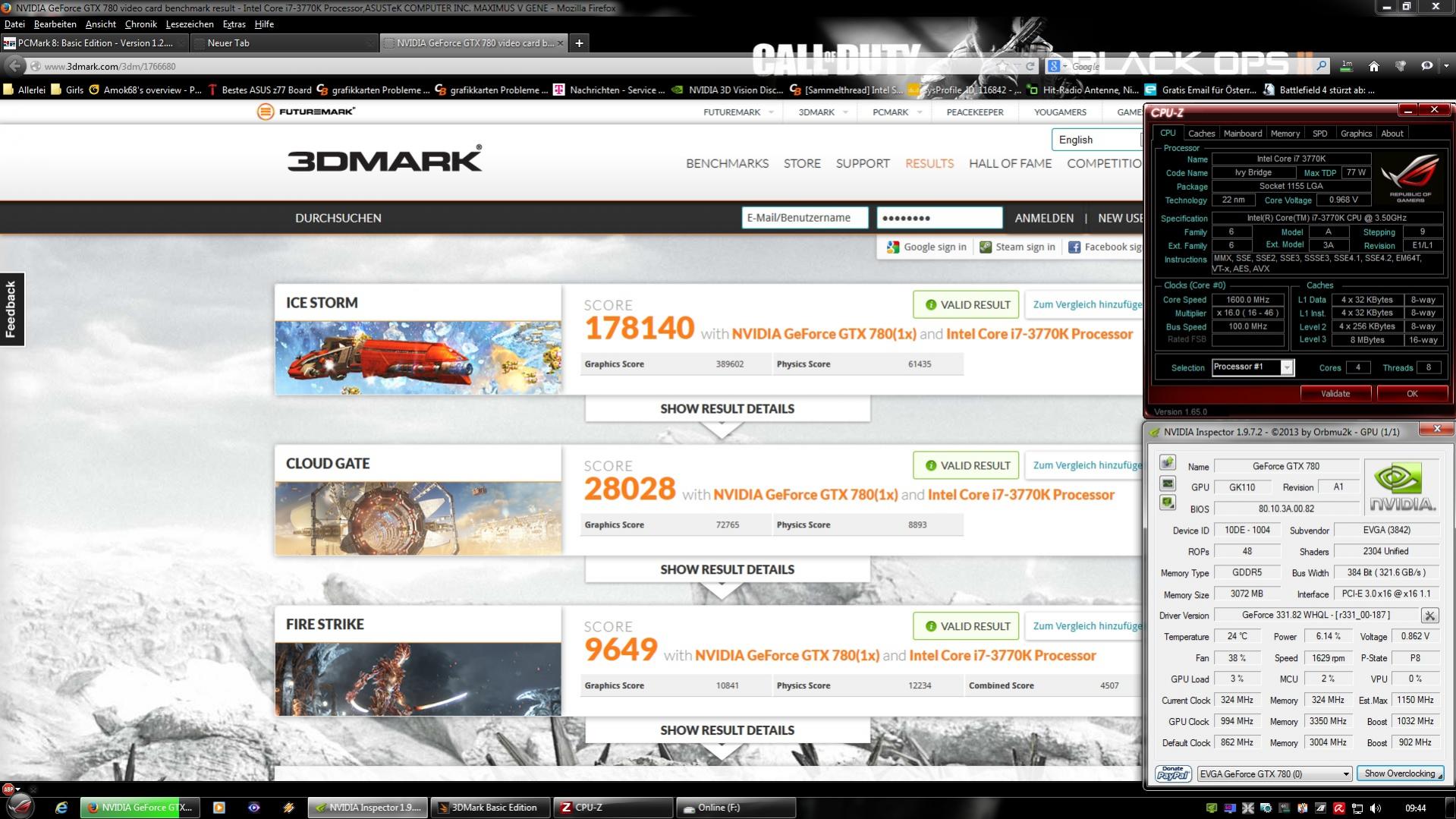Click the Feedback side tab
The height and width of the screenshot is (819, 1456).
point(11,309)
